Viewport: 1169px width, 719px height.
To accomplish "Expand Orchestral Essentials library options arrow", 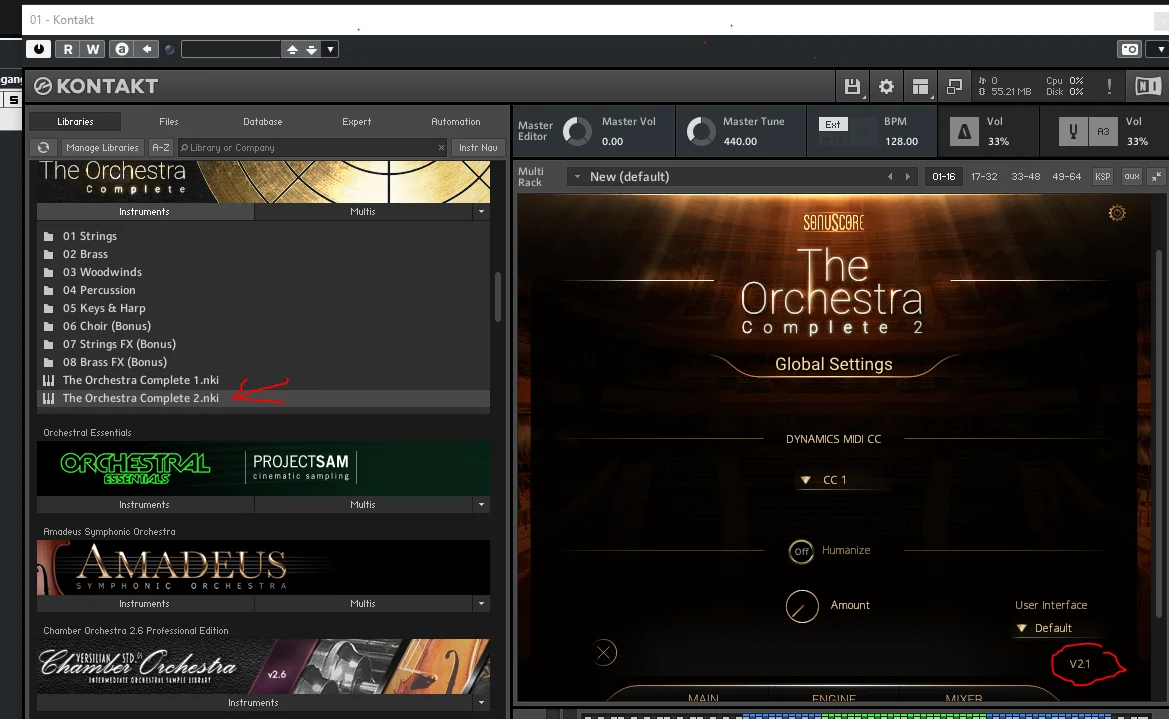I will (481, 505).
